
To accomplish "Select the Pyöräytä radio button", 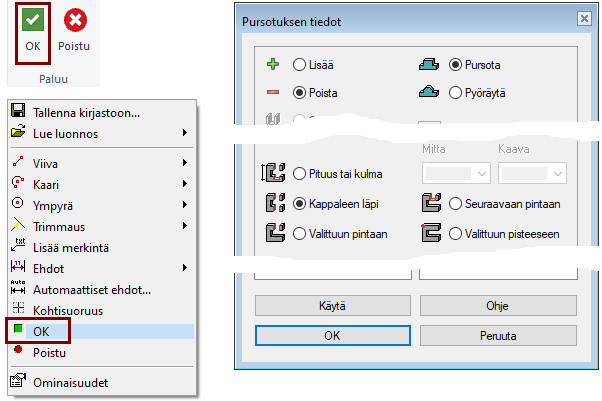I will coord(456,91).
